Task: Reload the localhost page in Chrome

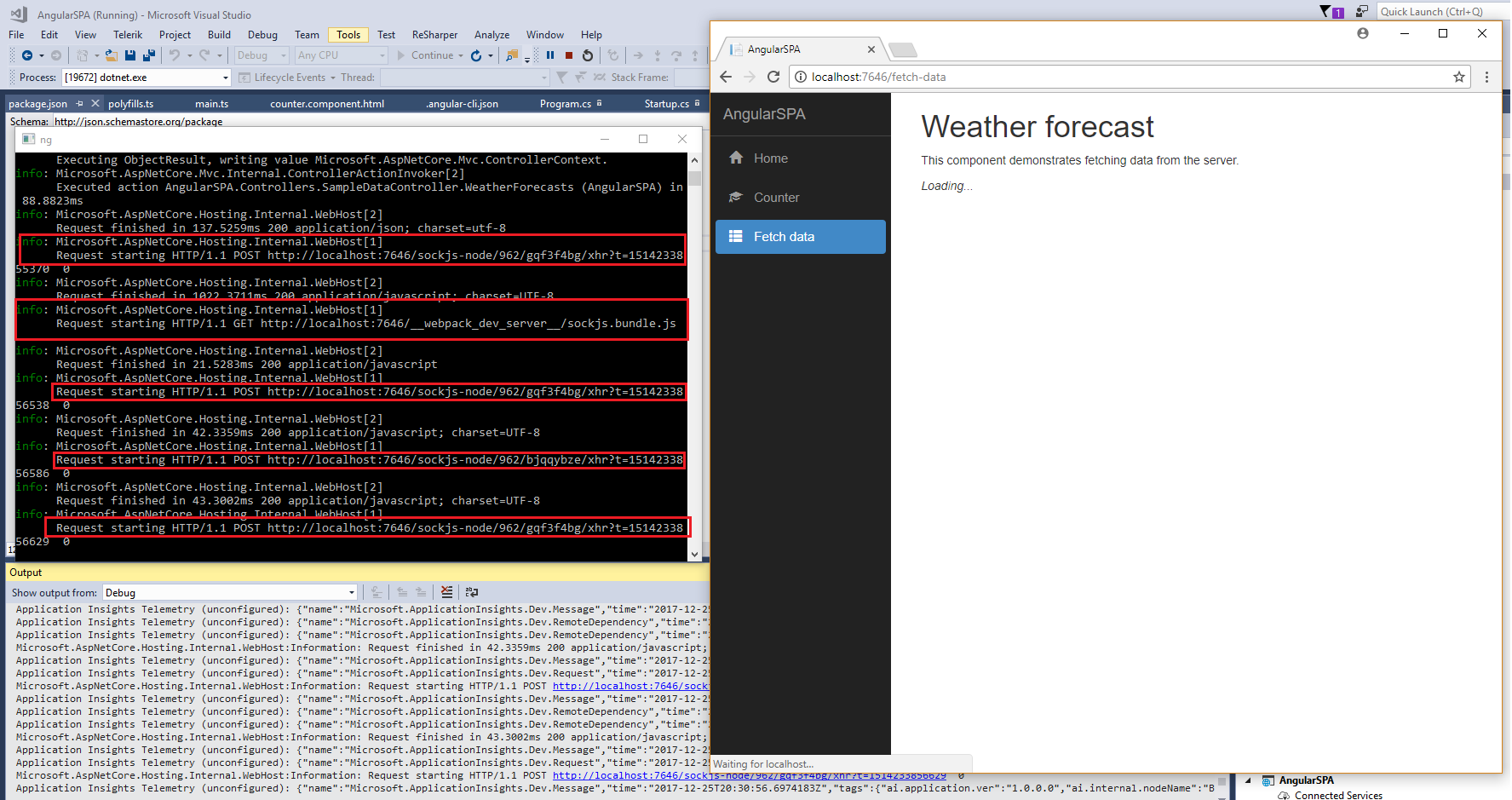Action: pos(773,77)
